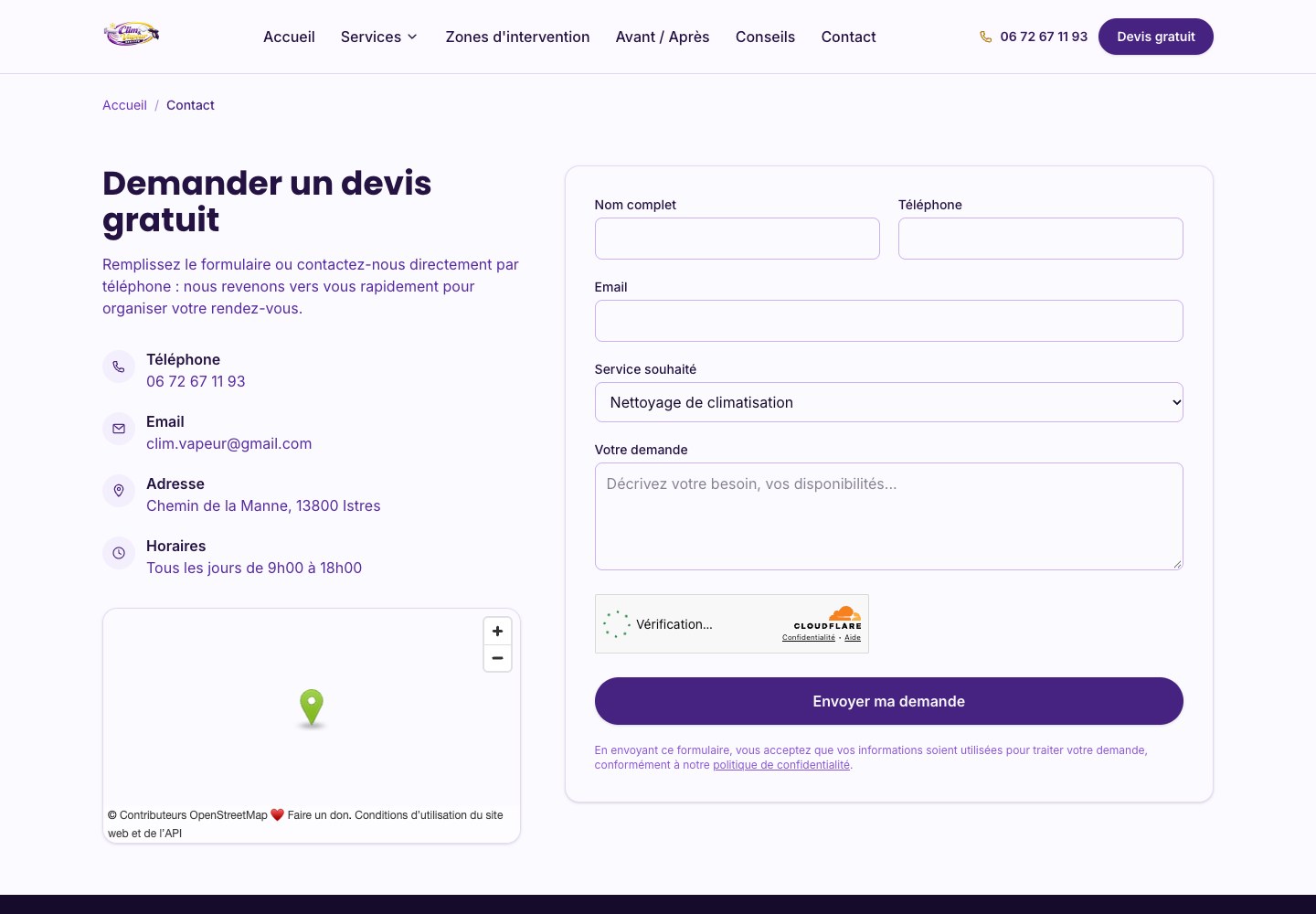This screenshot has height=914, width=1316.
Task: Click 'Tous les jours de 9h00 à 18h00'
Action: point(254,568)
